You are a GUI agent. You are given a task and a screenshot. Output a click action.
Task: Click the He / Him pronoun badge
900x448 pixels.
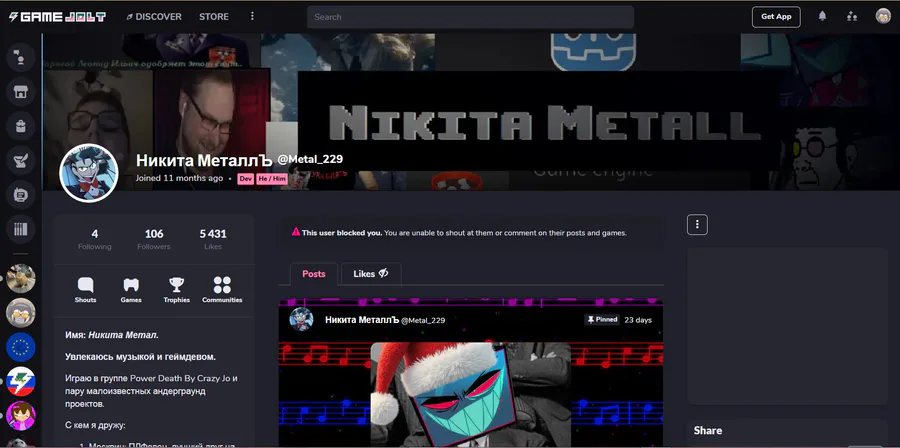(x=272, y=178)
